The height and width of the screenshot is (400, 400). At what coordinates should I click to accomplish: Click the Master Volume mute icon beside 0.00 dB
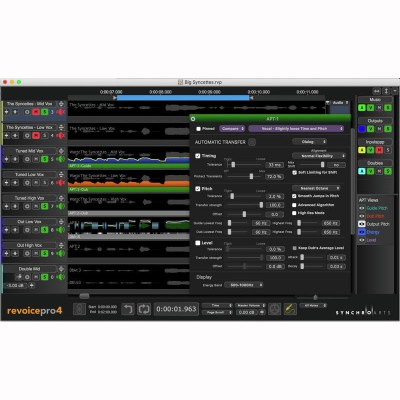coord(262,312)
